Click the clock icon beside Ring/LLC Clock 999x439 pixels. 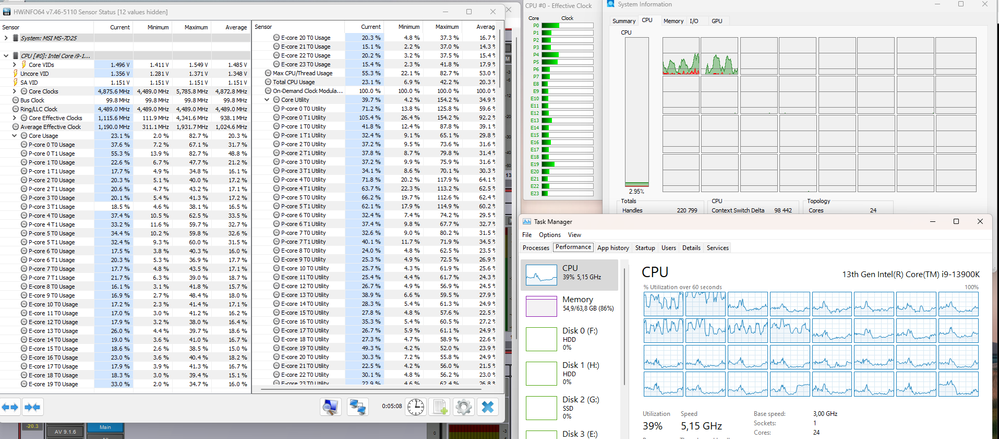tap(15, 109)
